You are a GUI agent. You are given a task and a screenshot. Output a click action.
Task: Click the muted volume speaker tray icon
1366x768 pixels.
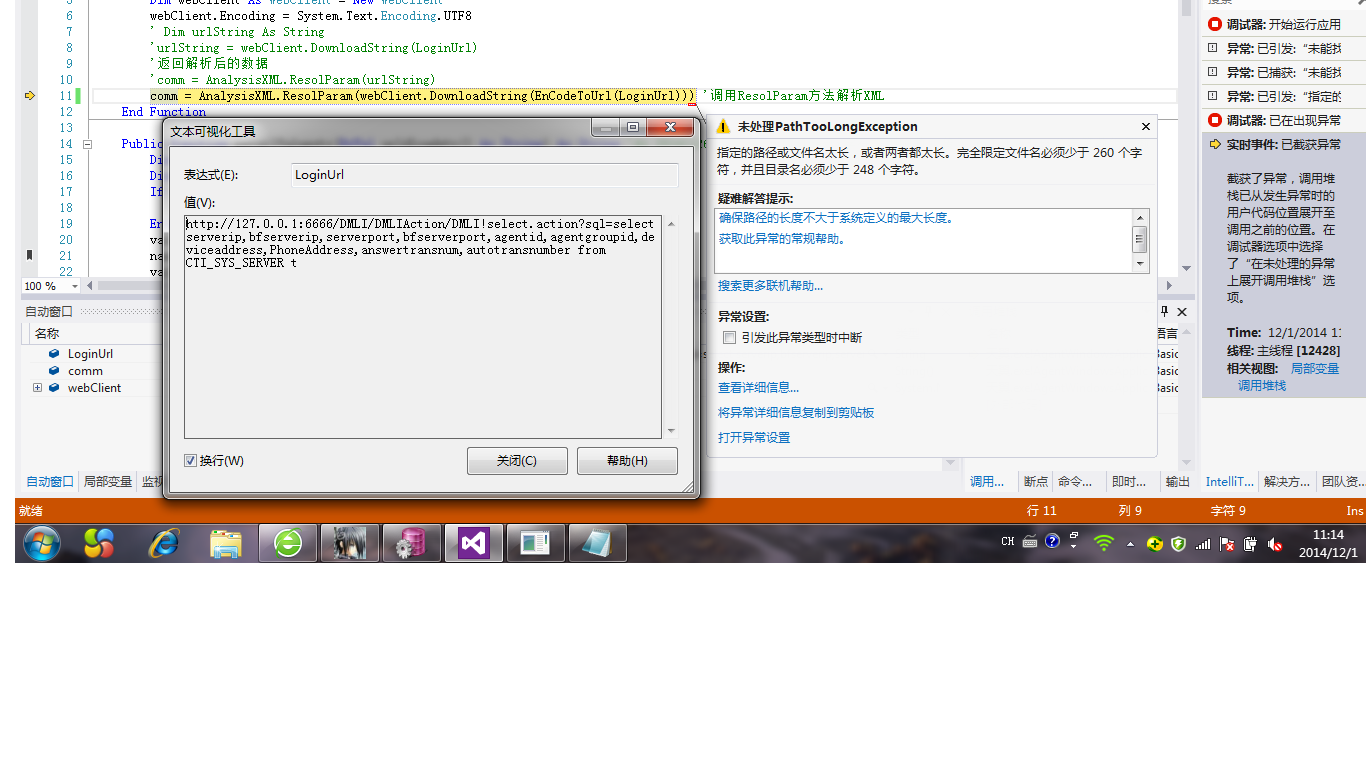tap(1275, 544)
